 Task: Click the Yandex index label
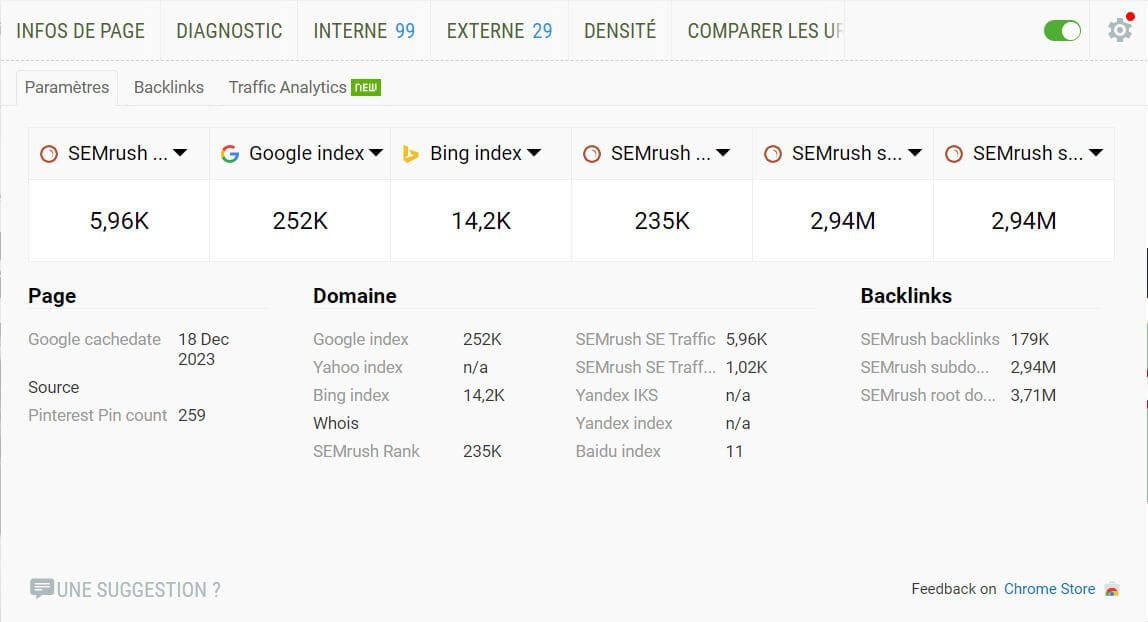pos(624,423)
